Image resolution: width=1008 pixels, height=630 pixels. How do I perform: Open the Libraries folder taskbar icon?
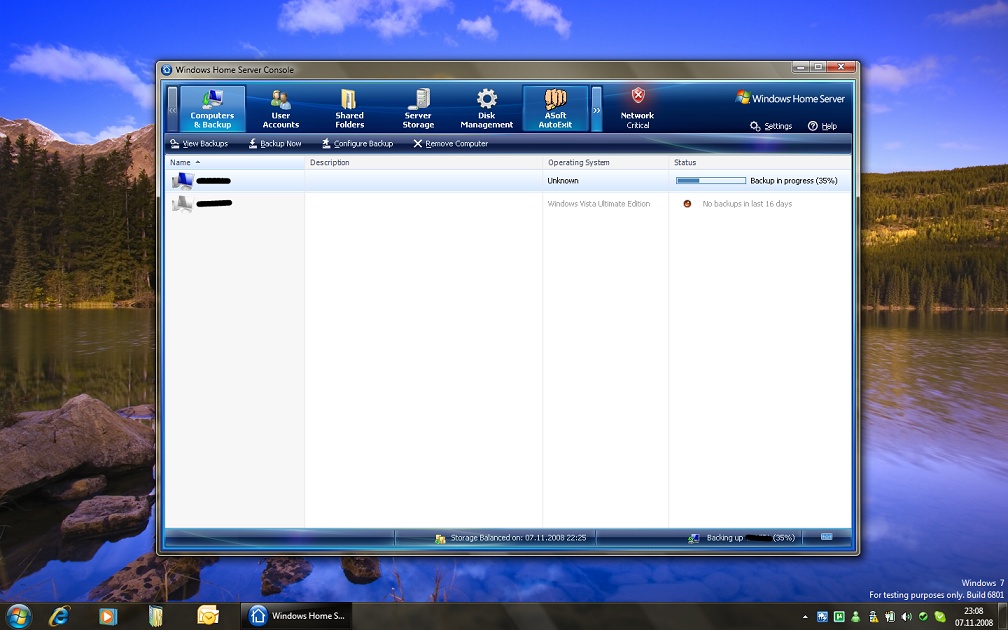tap(156, 616)
